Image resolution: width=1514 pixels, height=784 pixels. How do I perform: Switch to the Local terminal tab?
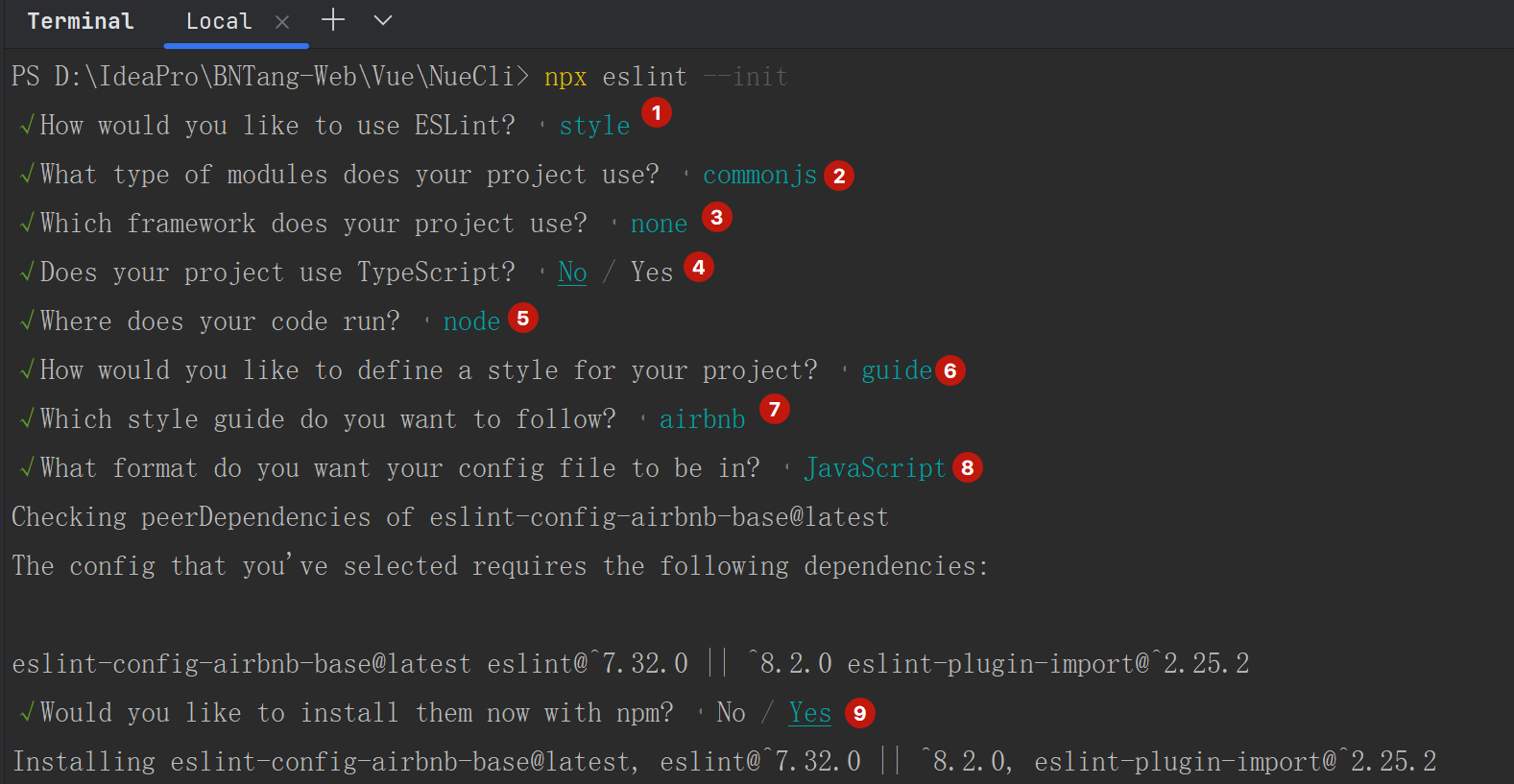click(x=219, y=21)
